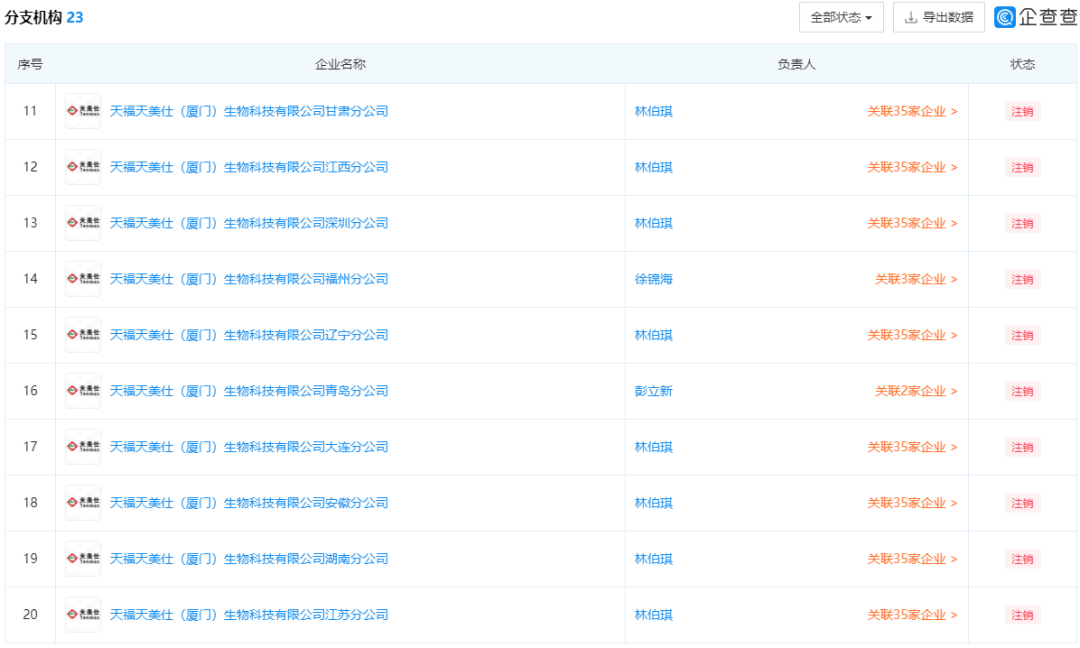Open 天福天美仕江西分公司 company link
The height and width of the screenshot is (648, 1080).
(x=249, y=167)
